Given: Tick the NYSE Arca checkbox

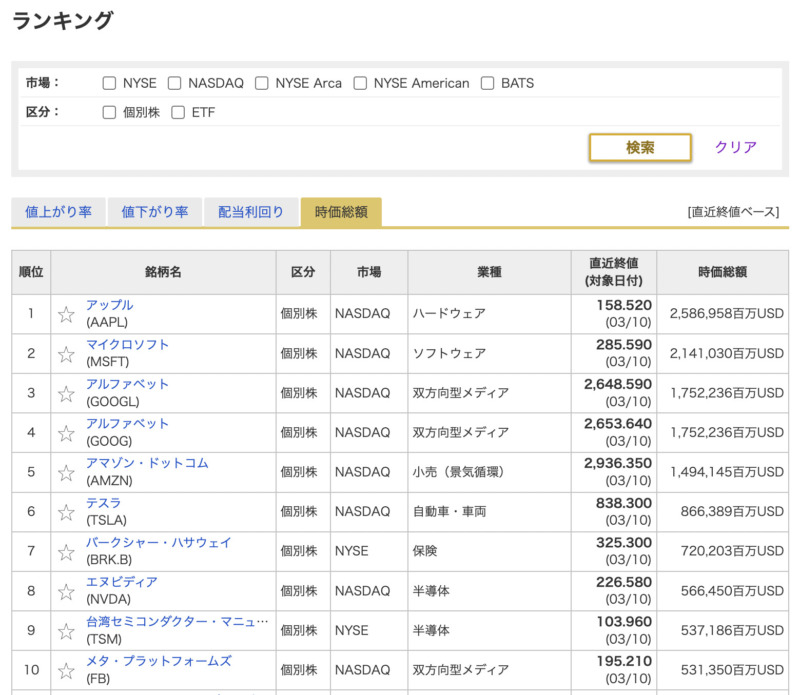Looking at the screenshot, I should [x=262, y=83].
